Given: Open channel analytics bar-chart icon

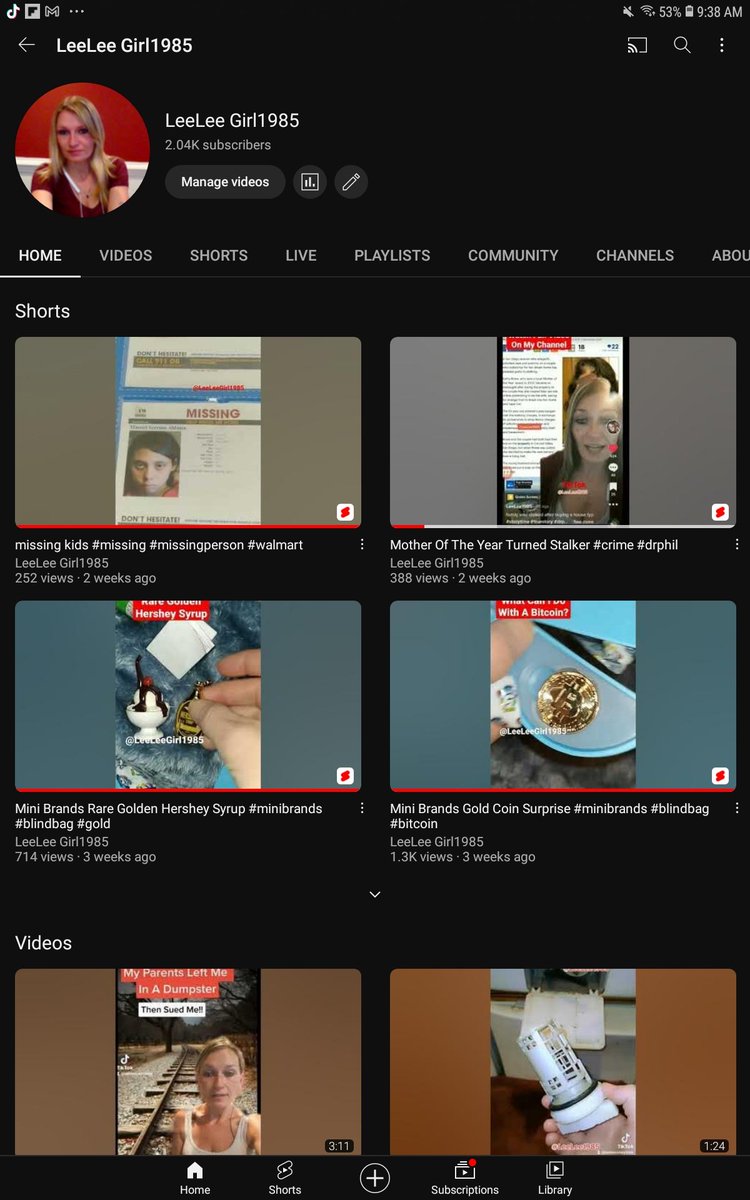Looking at the screenshot, I should pos(310,182).
